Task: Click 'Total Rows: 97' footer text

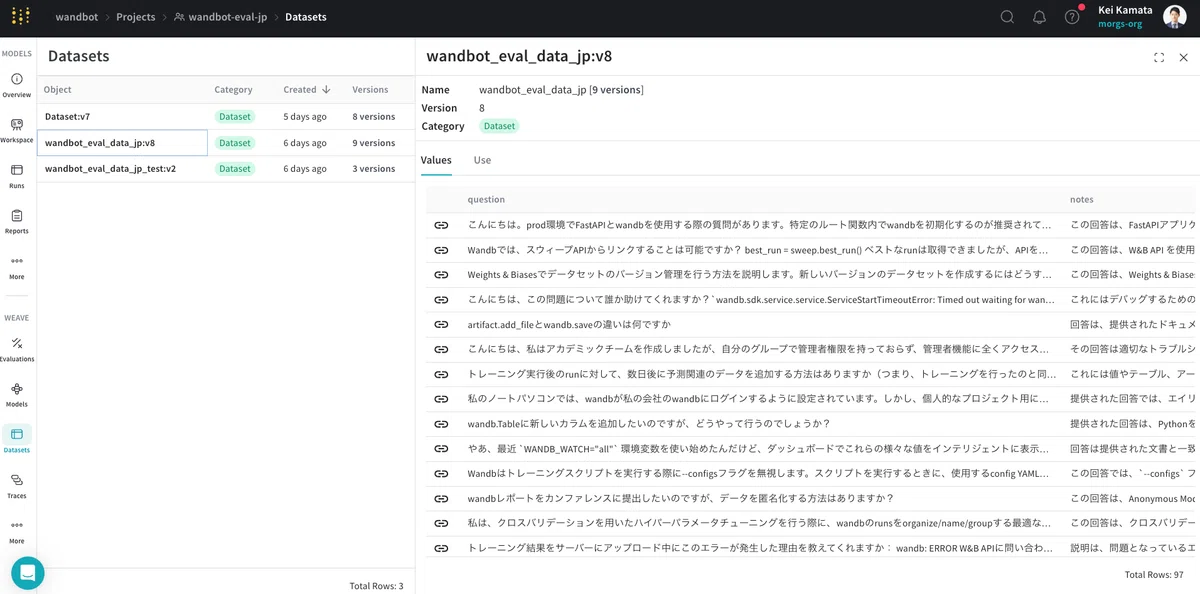Action: pyautogui.click(x=1154, y=575)
